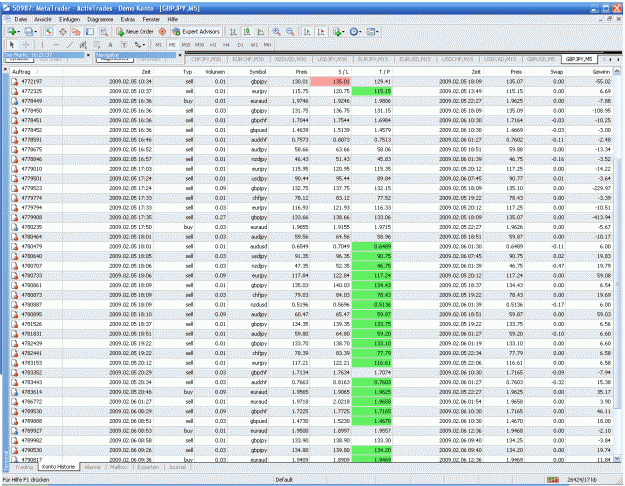Open the New Chart dropdown with green plus
The image size is (625, 486).
click(x=13, y=31)
